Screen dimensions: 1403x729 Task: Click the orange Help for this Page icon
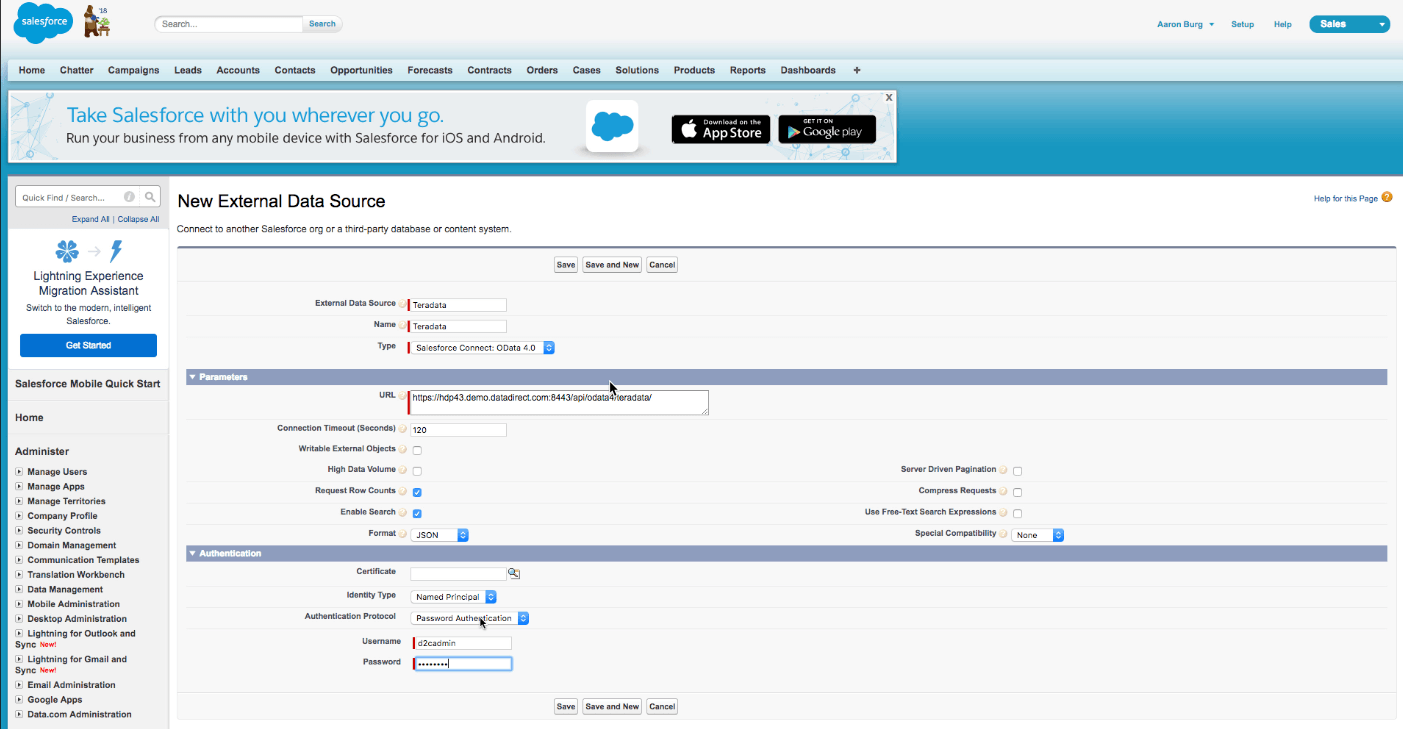1385,197
